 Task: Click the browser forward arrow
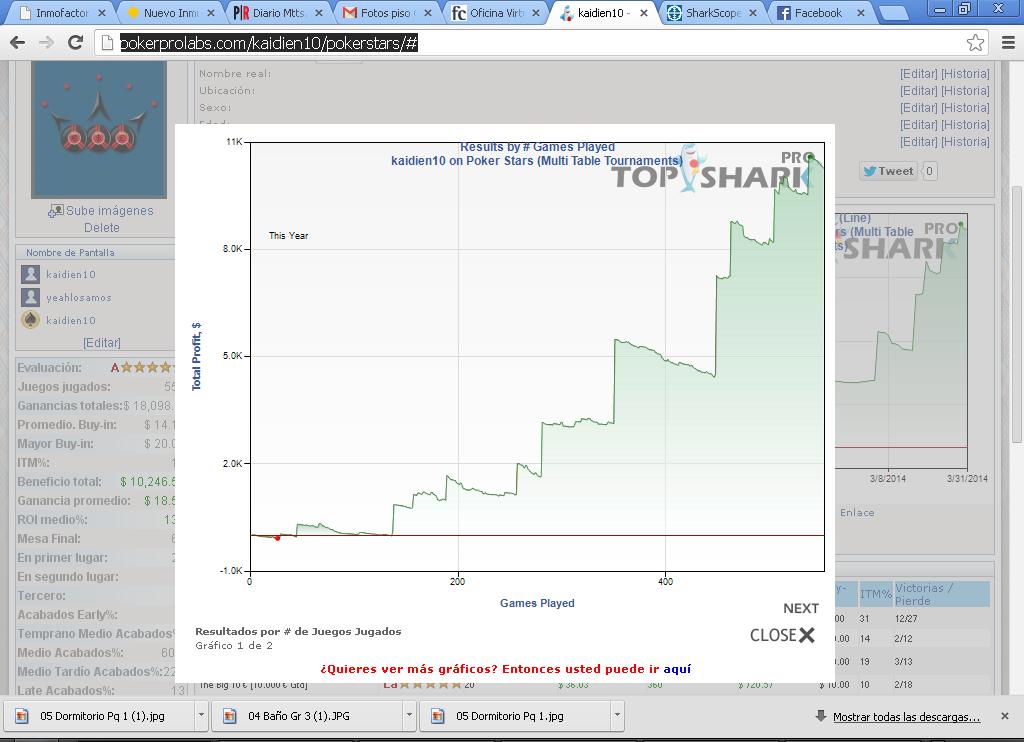tap(46, 42)
